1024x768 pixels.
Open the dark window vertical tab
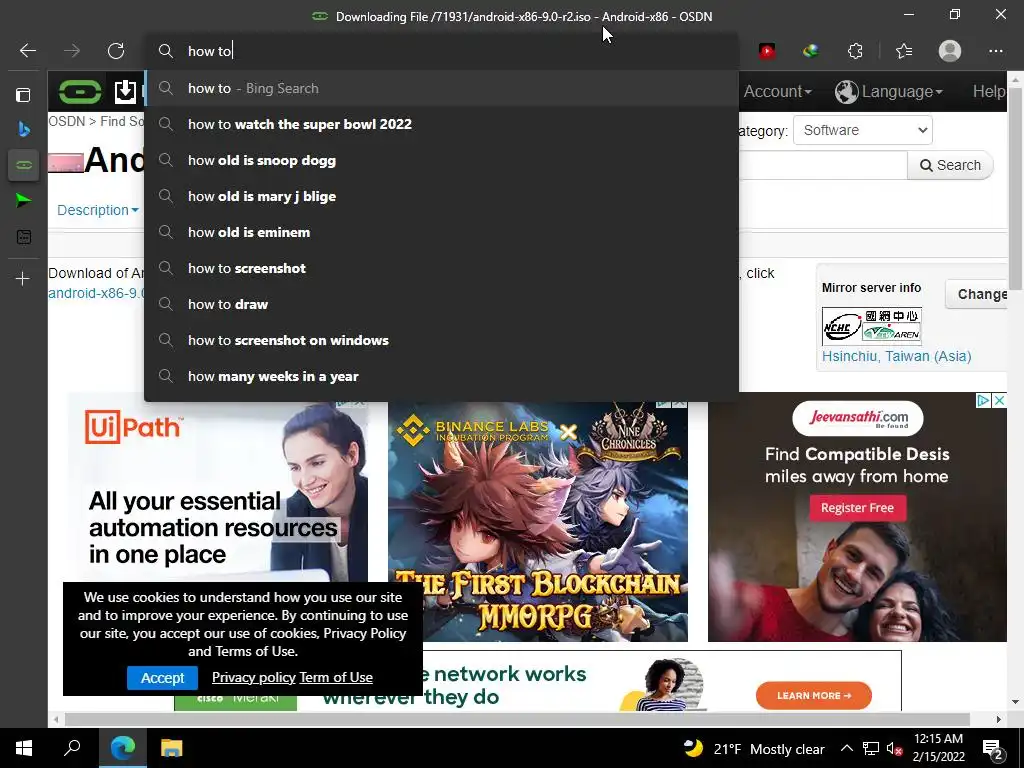tap(24, 236)
